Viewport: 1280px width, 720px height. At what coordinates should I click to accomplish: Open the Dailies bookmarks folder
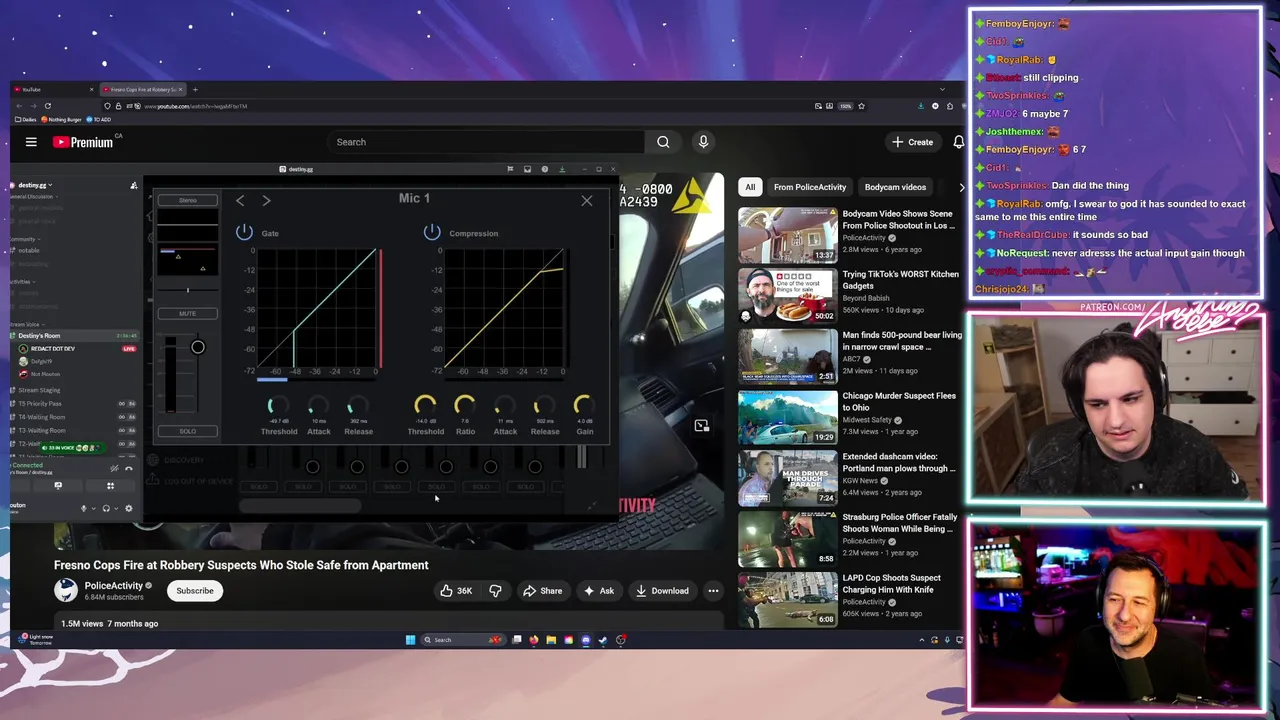tap(27, 120)
